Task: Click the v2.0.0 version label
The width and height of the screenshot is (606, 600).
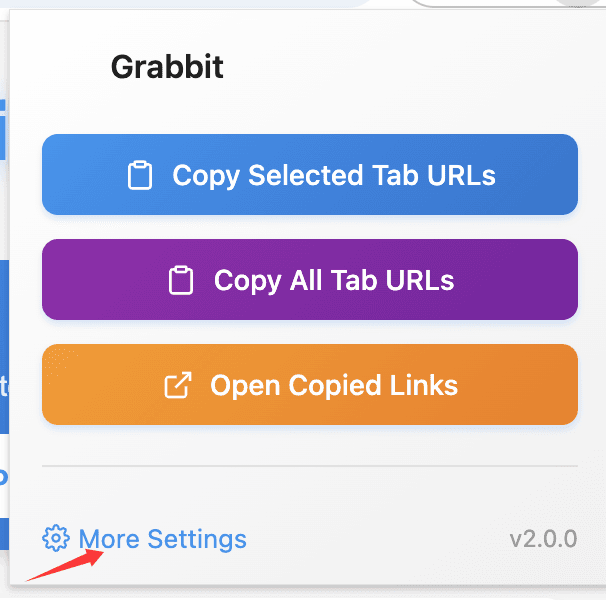Action: coord(542,540)
